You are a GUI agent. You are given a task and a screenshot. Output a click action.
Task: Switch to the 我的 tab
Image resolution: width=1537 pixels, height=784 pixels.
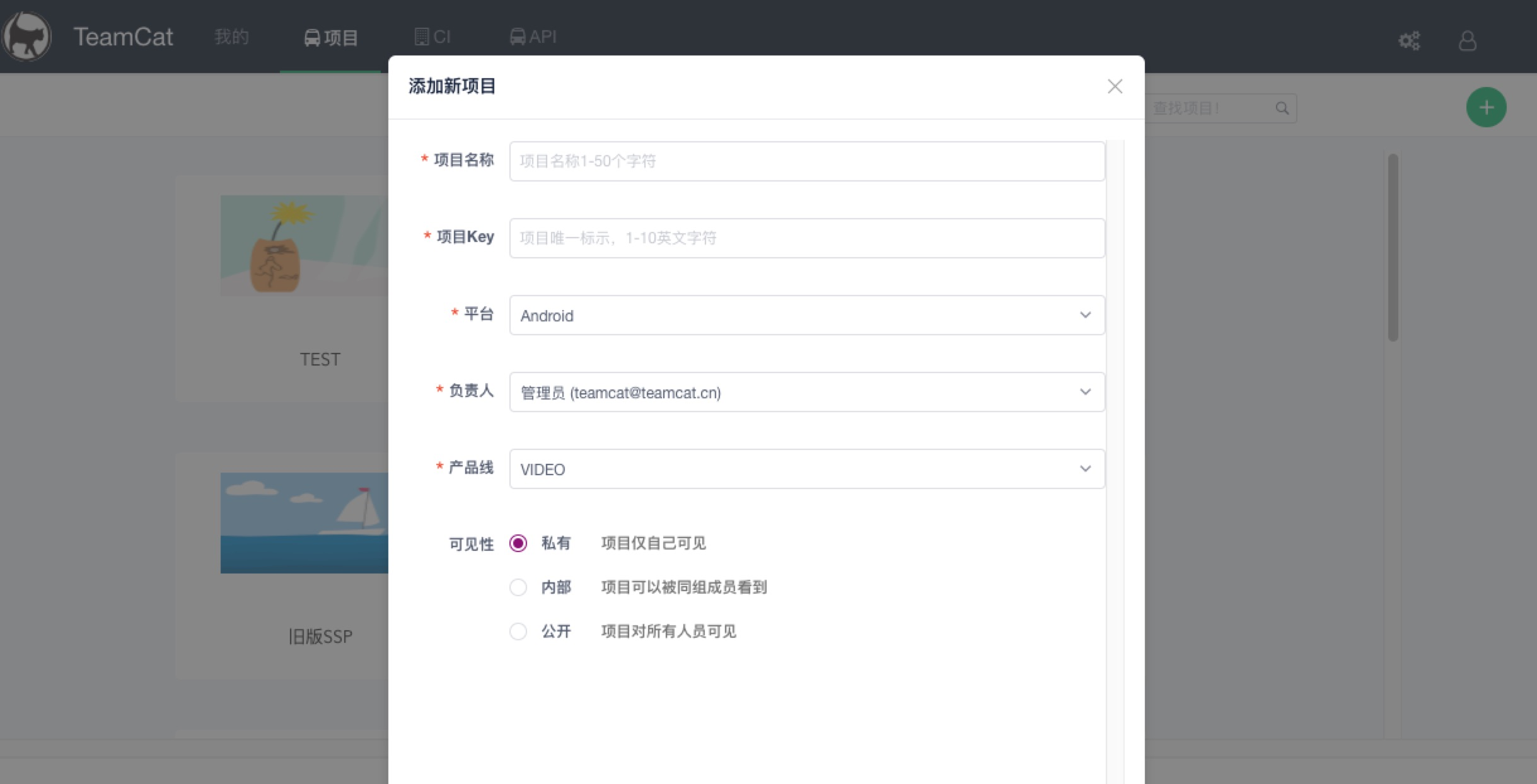(232, 36)
